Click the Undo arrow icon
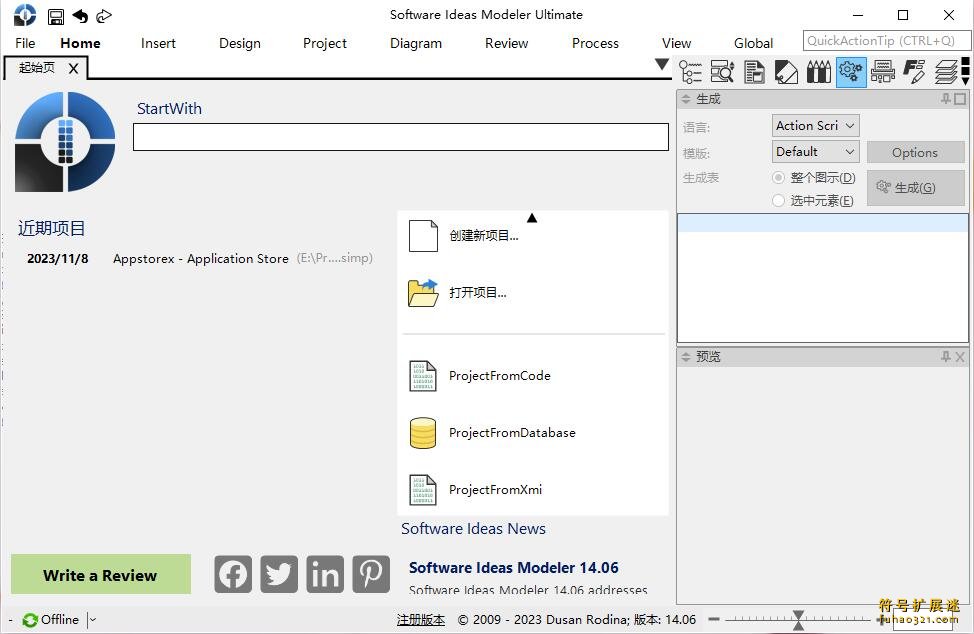Screen dimensions: 974x634 click(x=80, y=15)
